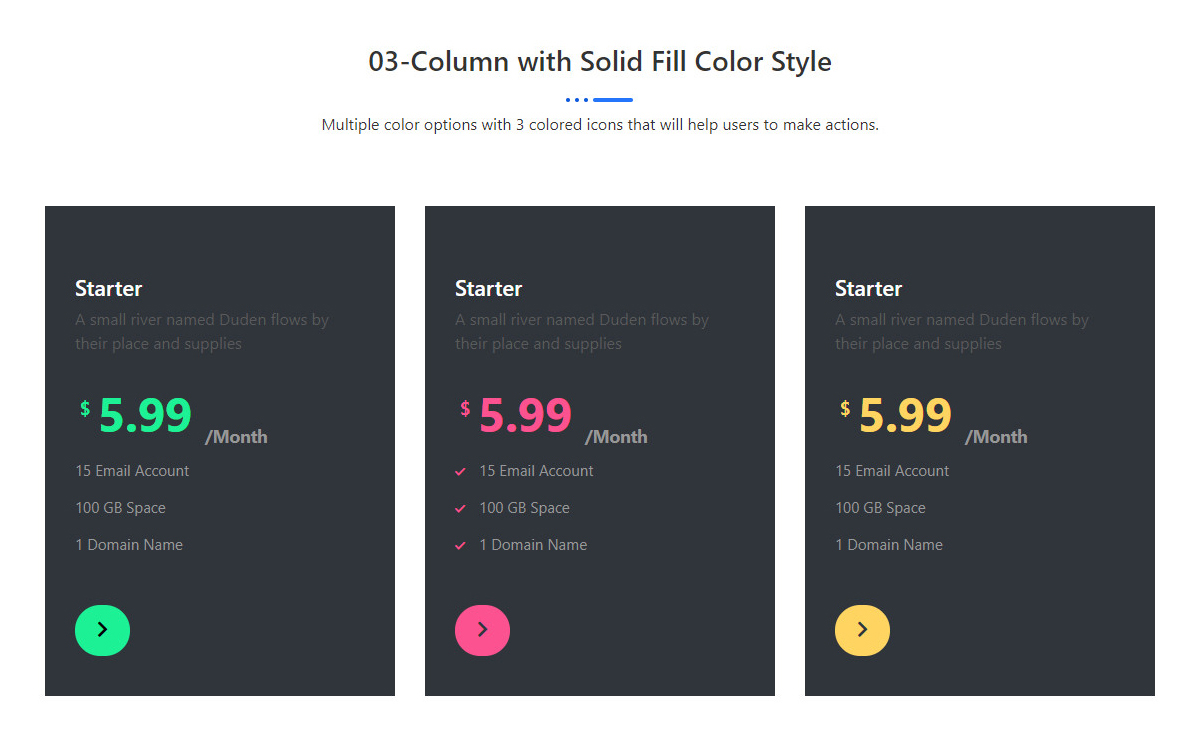Click 1 Domain Name in the green card

(x=129, y=545)
